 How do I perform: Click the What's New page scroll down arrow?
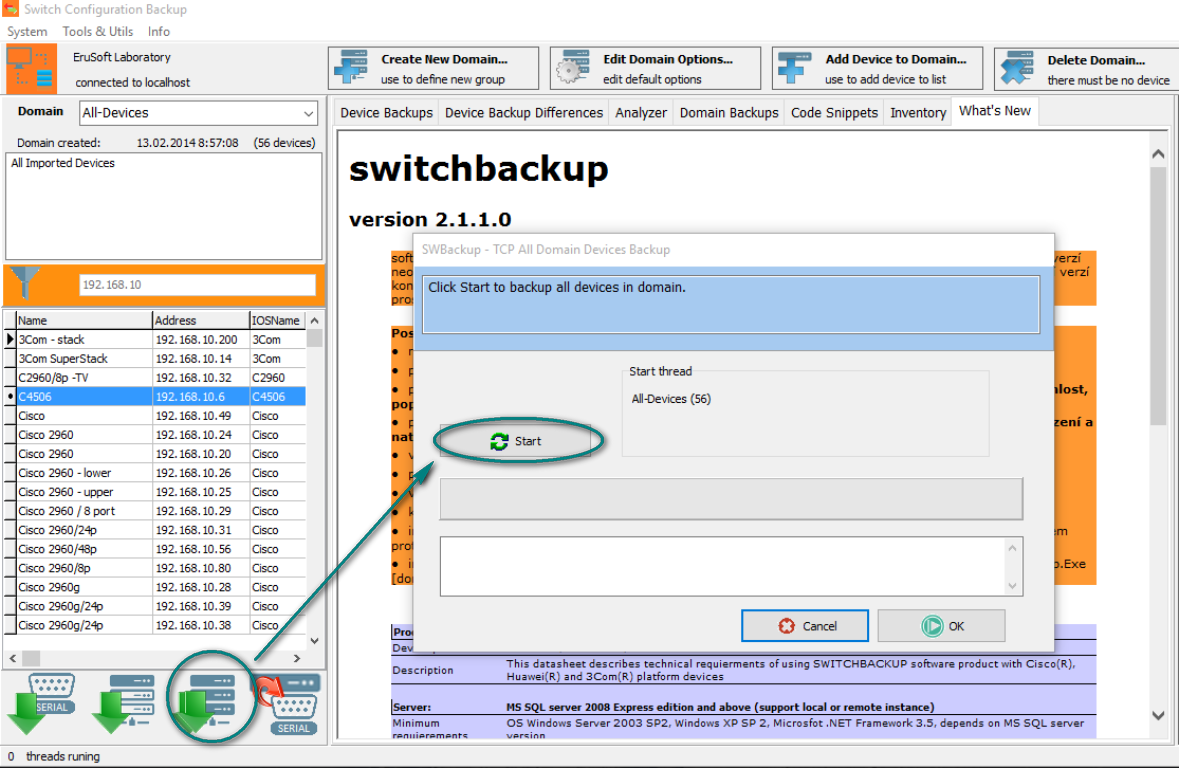pos(1158,715)
